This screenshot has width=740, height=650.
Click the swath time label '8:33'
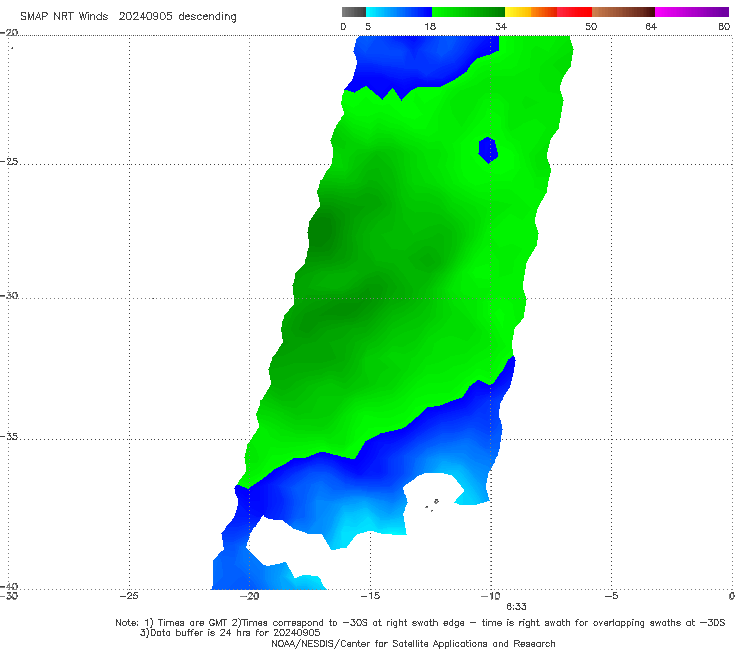[516, 607]
